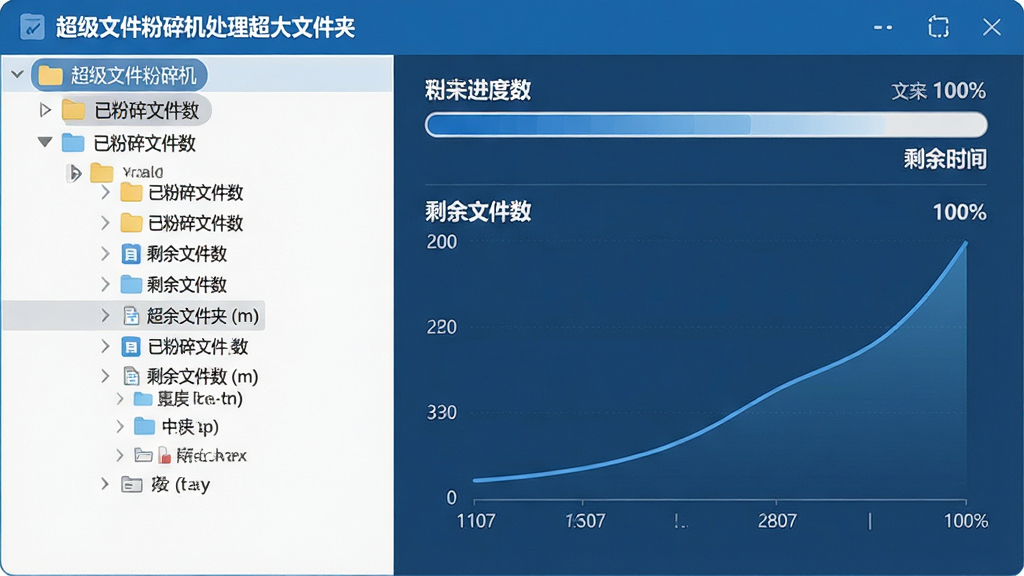Click the peak of the chart curve
This screenshot has height=576, width=1024.
[965, 243]
